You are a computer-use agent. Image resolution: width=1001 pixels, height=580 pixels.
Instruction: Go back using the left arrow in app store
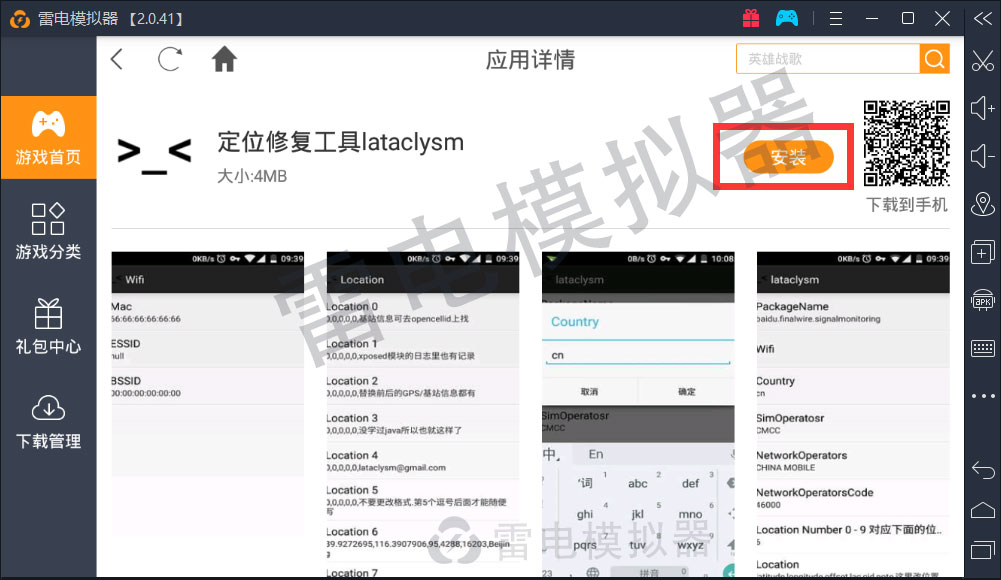coord(117,59)
